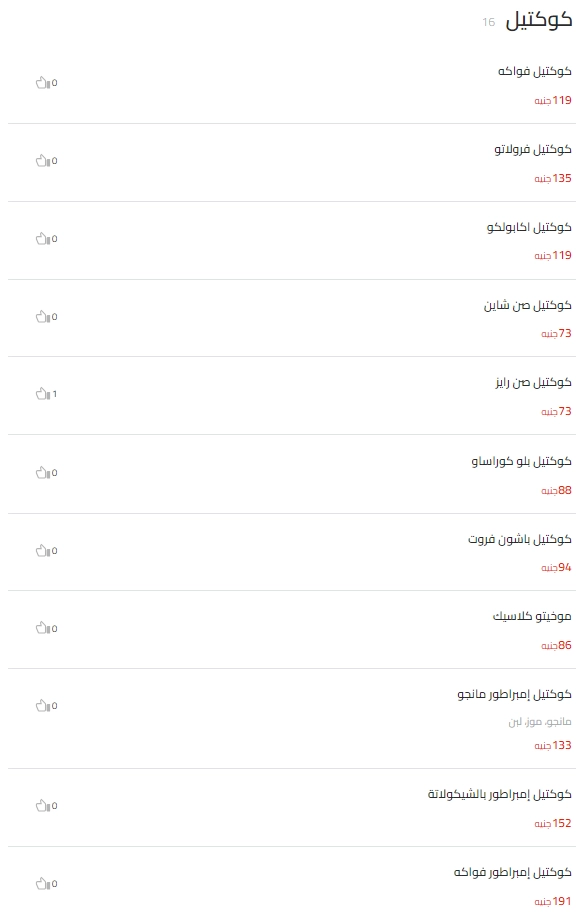This screenshot has width=585, height=923.
Task: Open كوكتيل إمبراطور مانجو item
Action: (x=514, y=695)
